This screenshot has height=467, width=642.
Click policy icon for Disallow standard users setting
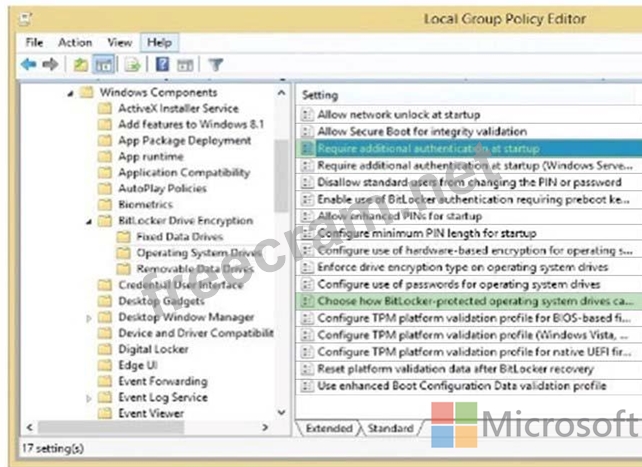point(307,182)
